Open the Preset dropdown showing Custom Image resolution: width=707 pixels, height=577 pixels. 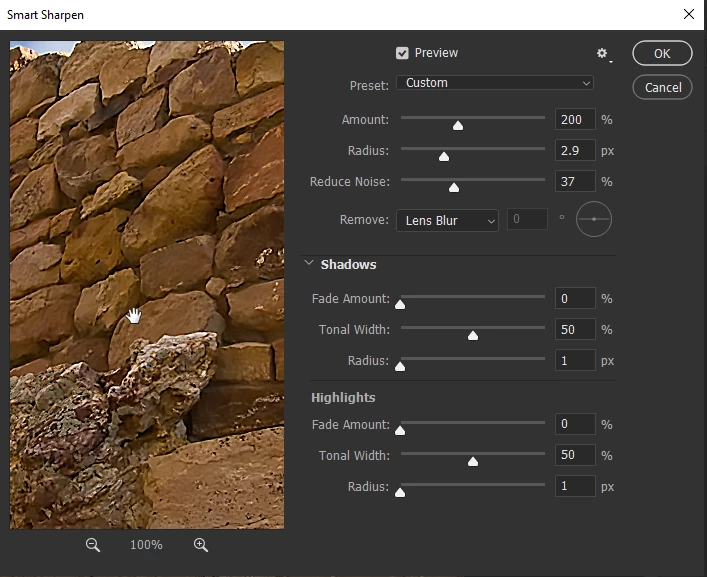(x=495, y=83)
